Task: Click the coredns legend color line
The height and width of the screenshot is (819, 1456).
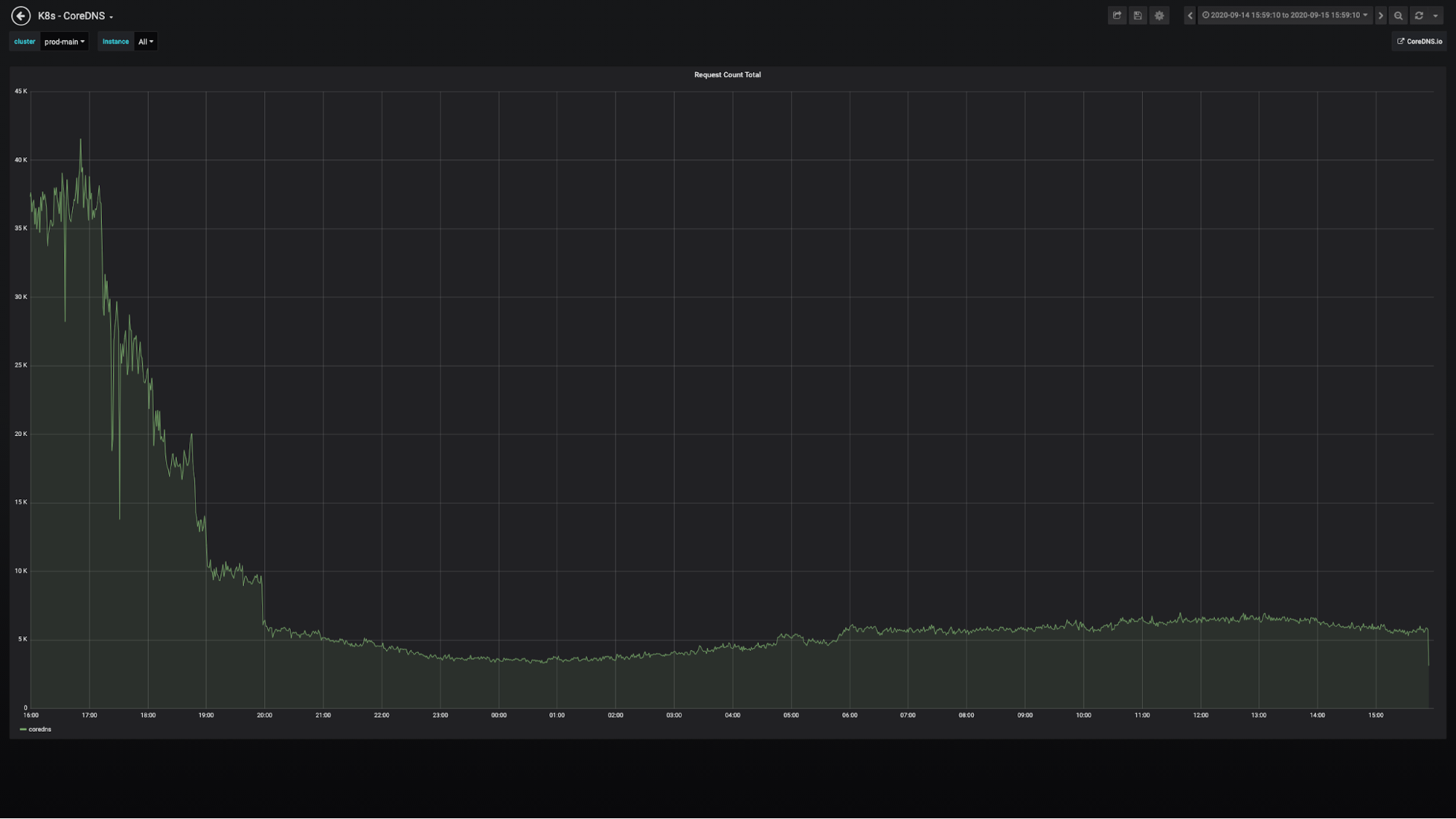Action: tap(23, 729)
